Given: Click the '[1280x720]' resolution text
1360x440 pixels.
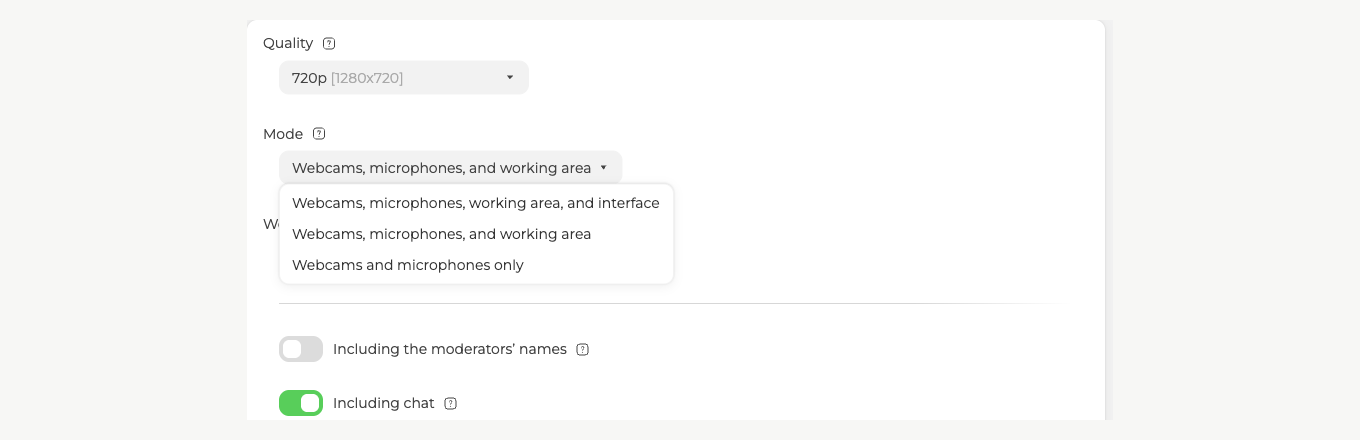Looking at the screenshot, I should (x=367, y=78).
